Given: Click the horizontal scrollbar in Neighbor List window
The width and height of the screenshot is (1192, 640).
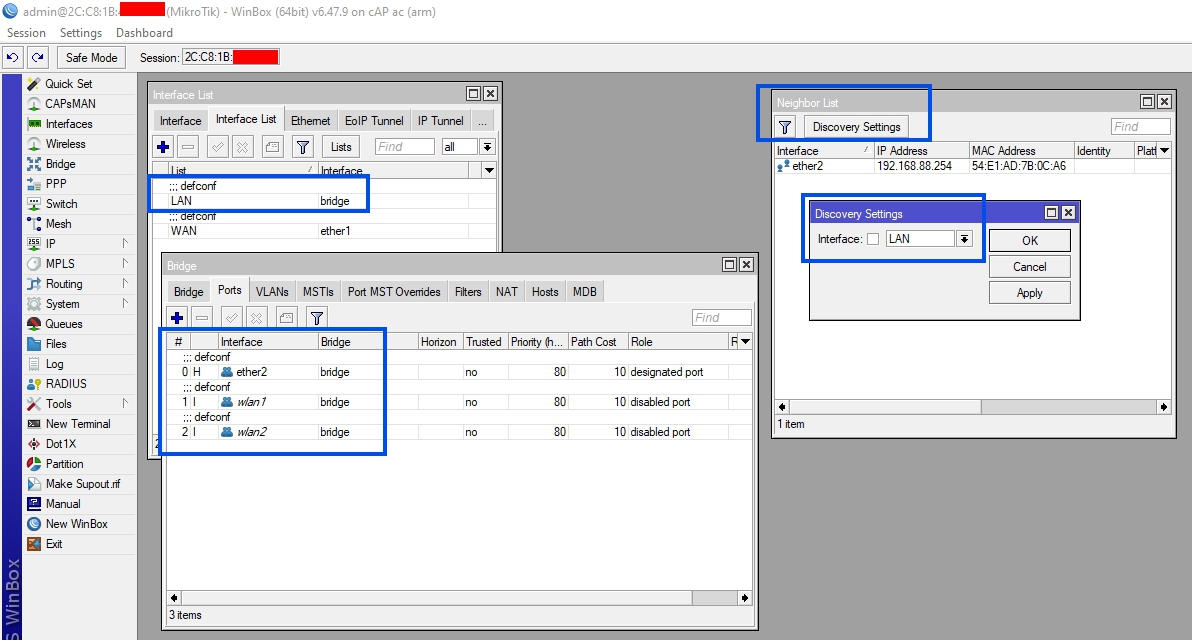Looking at the screenshot, I should click(972, 407).
